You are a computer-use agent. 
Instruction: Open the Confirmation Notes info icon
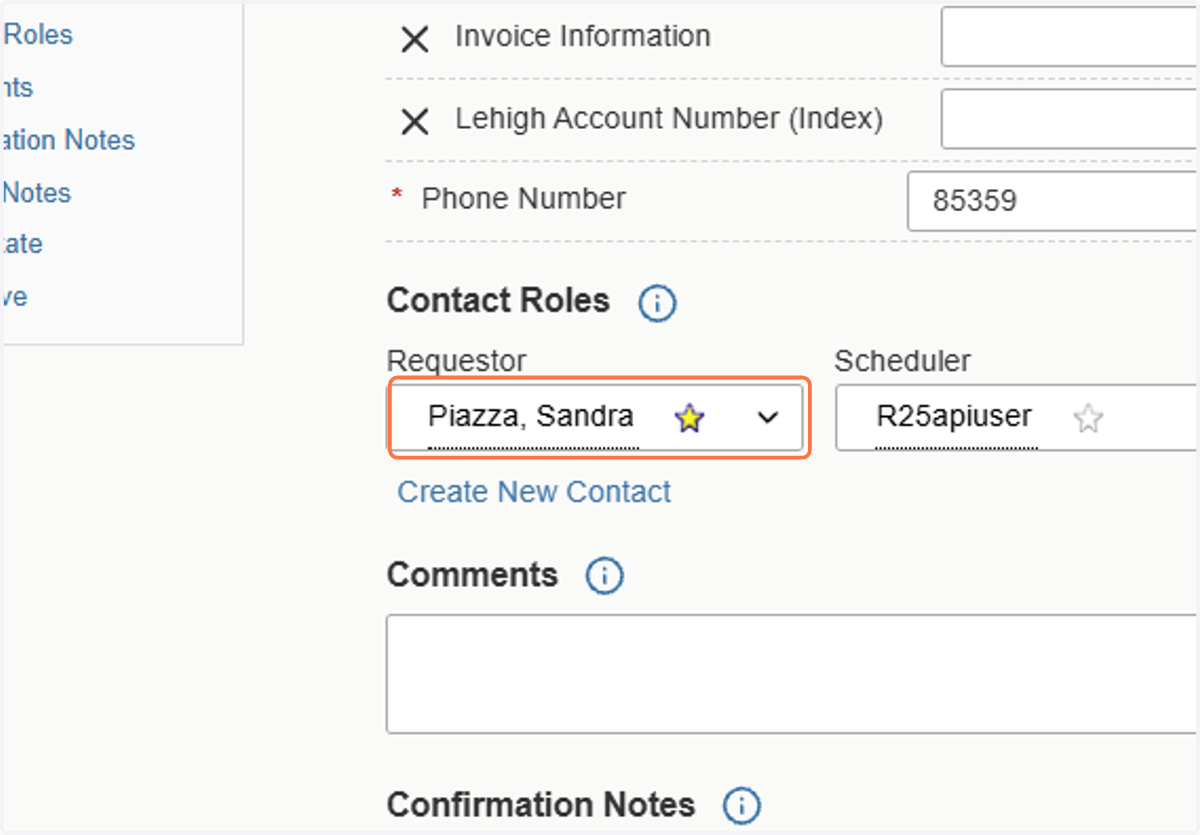741,806
